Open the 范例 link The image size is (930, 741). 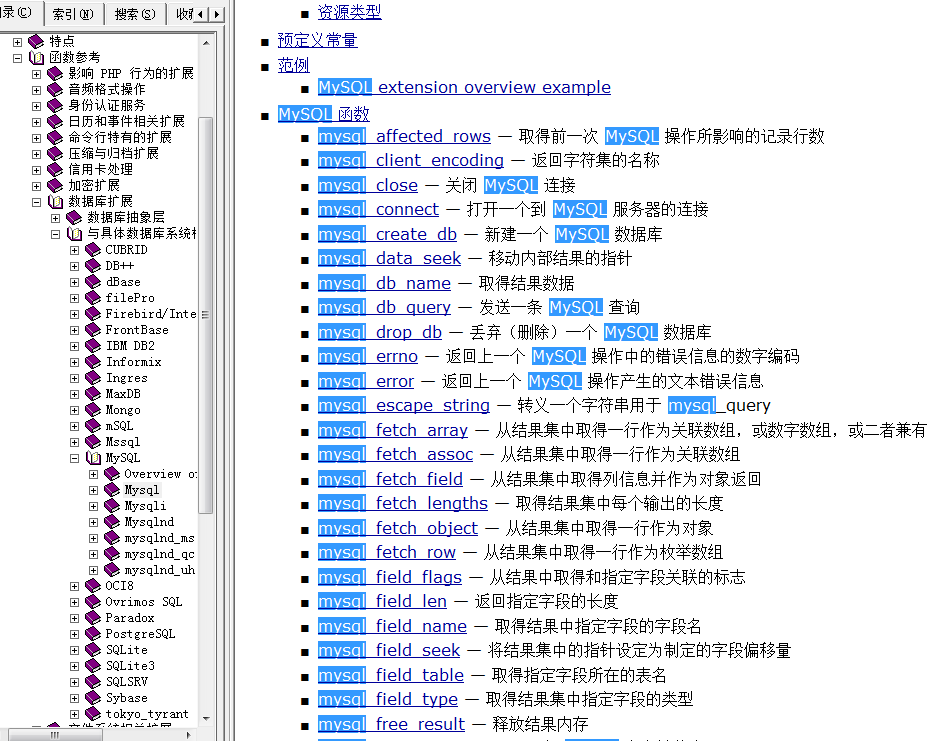pos(294,65)
